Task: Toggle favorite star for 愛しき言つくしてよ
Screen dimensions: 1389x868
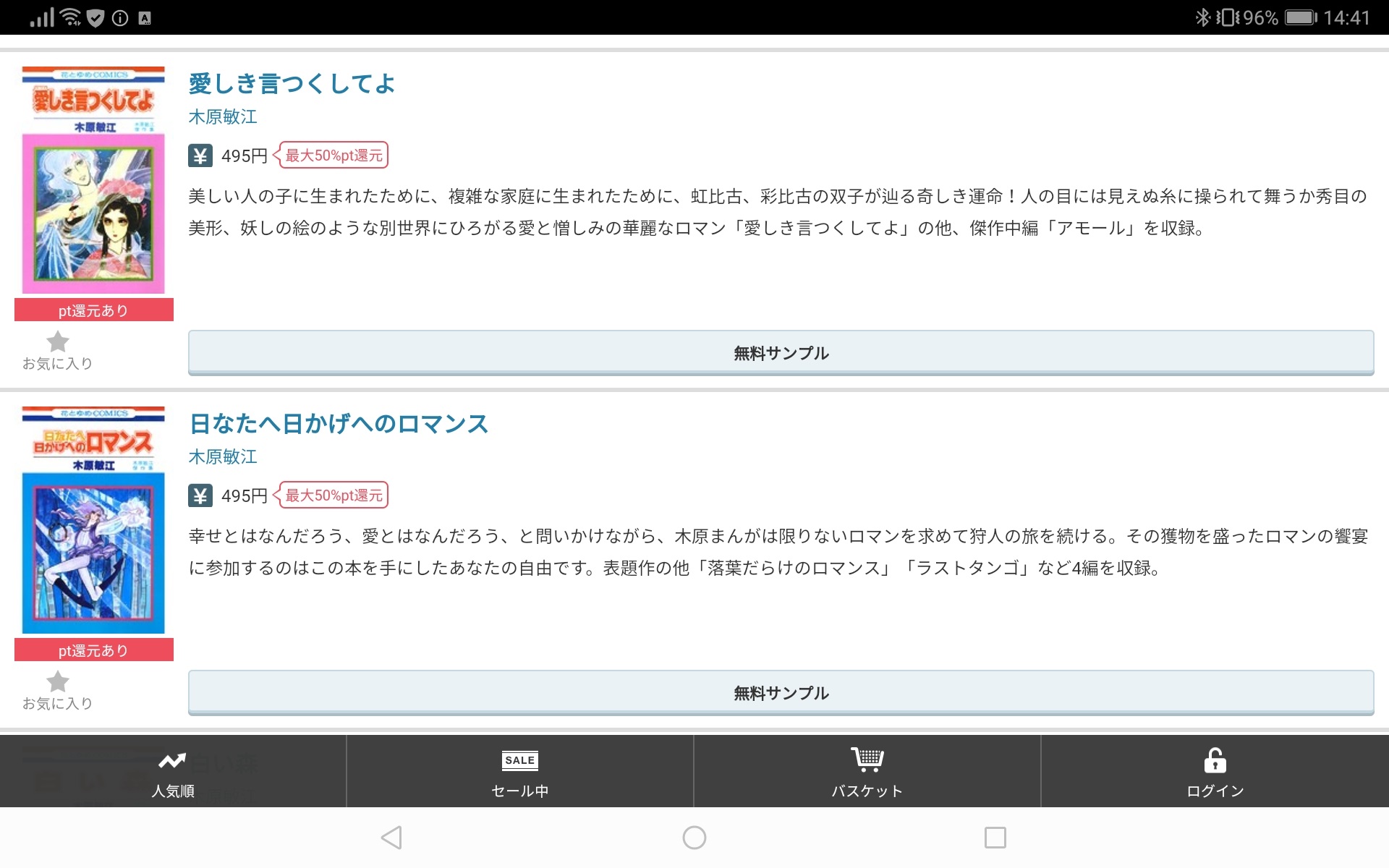Action: 58,342
